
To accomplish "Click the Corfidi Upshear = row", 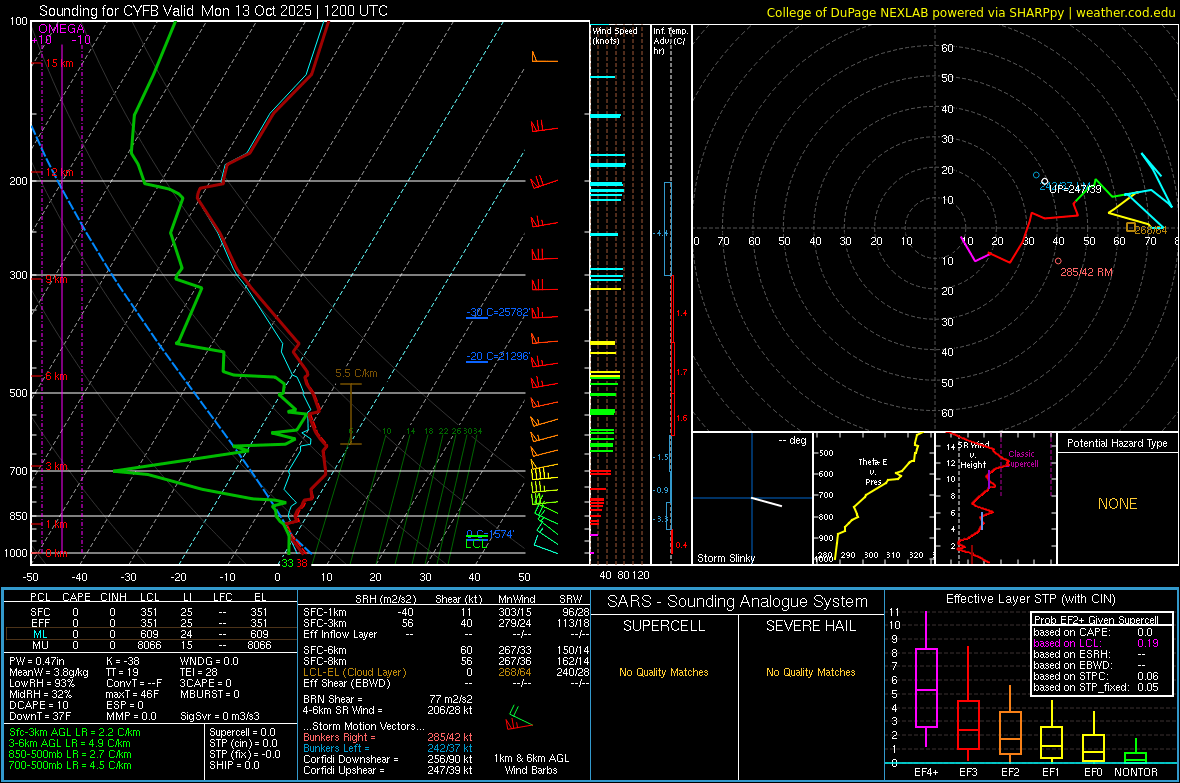I will [388, 769].
